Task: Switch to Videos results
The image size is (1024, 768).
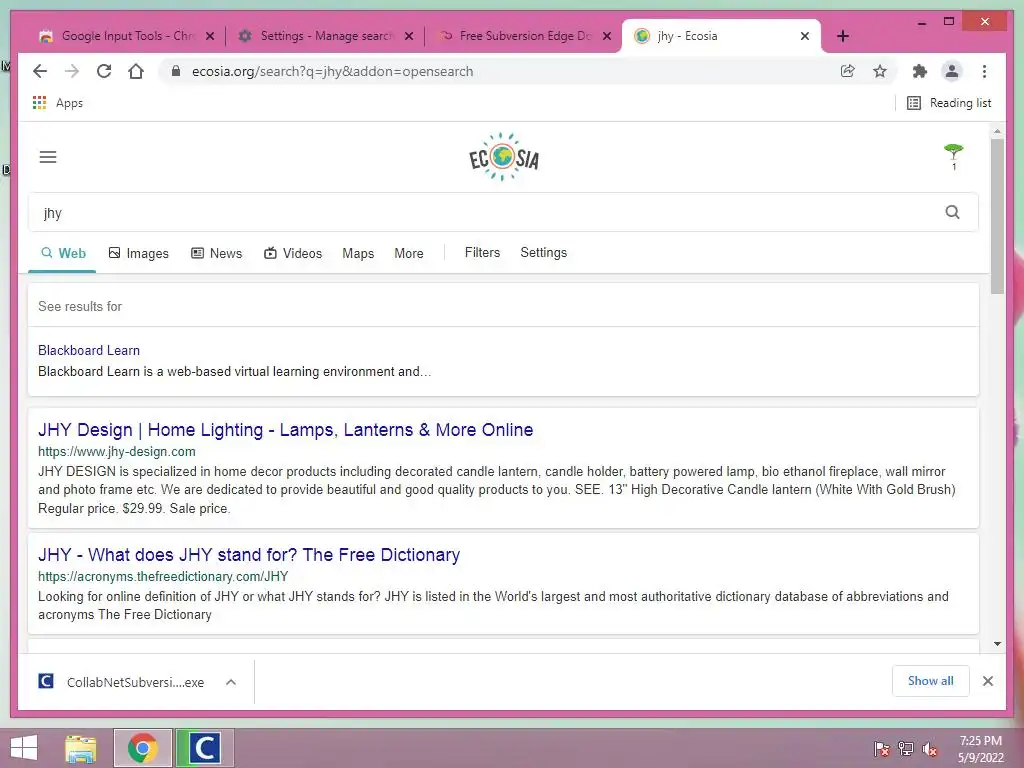Action: point(293,253)
